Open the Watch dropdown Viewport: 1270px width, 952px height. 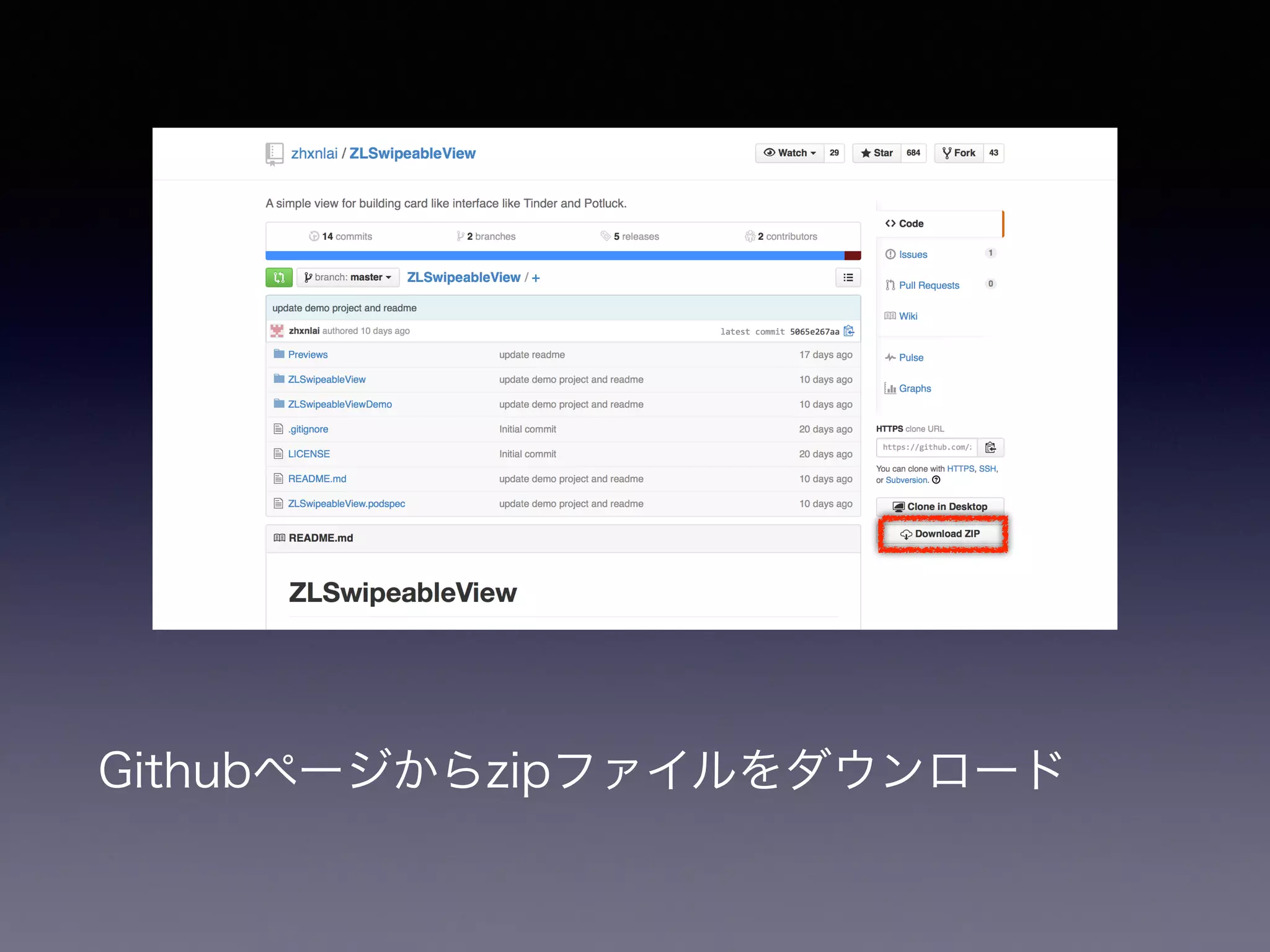[x=789, y=153]
